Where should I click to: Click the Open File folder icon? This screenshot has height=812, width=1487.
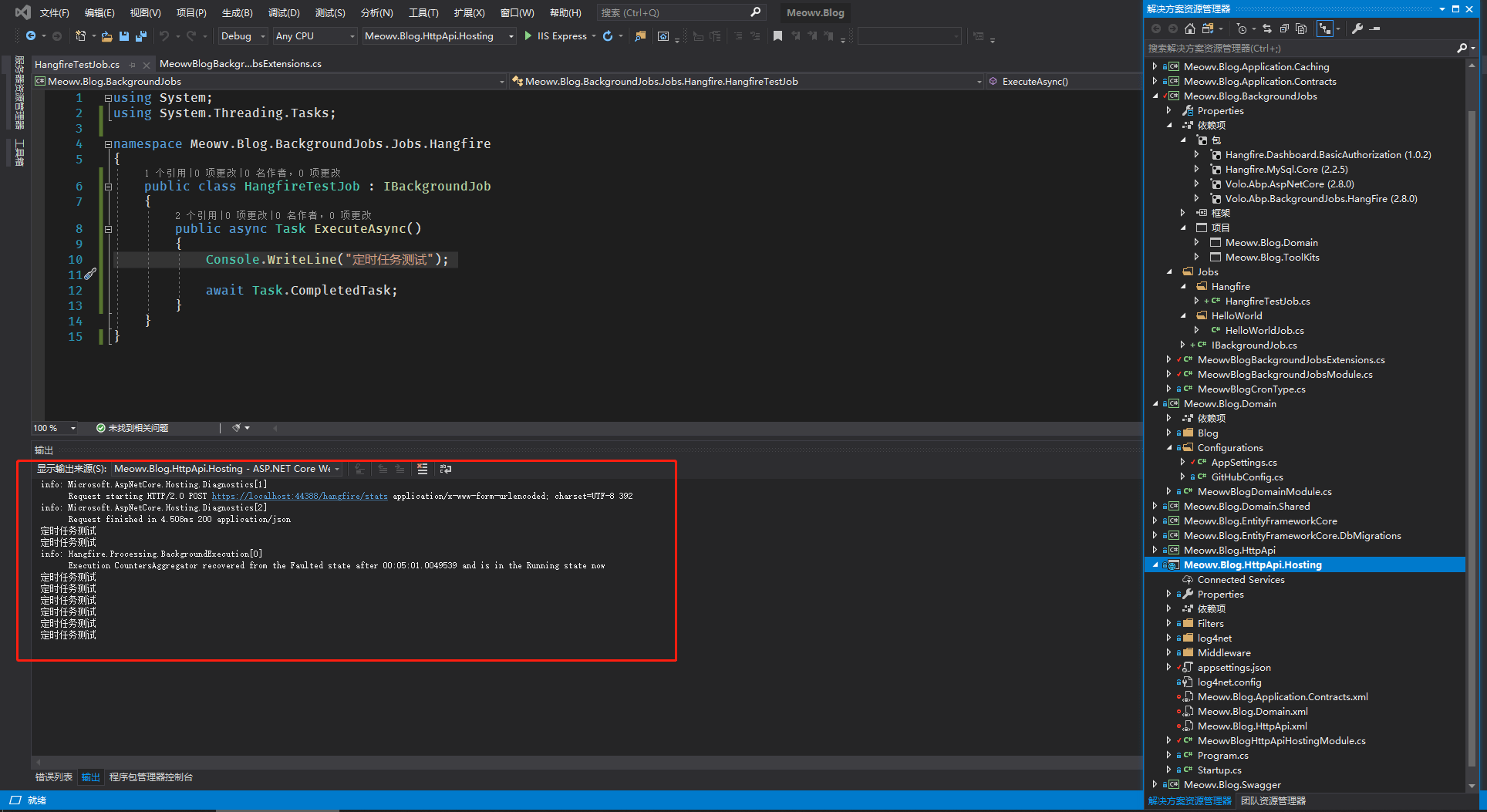click(x=106, y=36)
